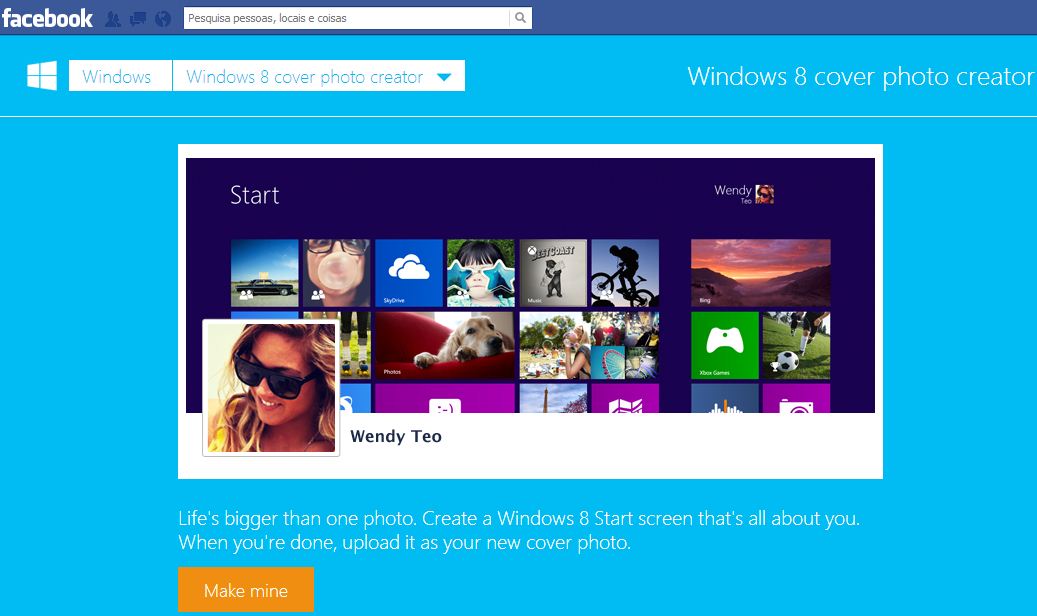
Task: Focus the Pesquisa pessoas, locais e coisas field
Action: click(347, 18)
